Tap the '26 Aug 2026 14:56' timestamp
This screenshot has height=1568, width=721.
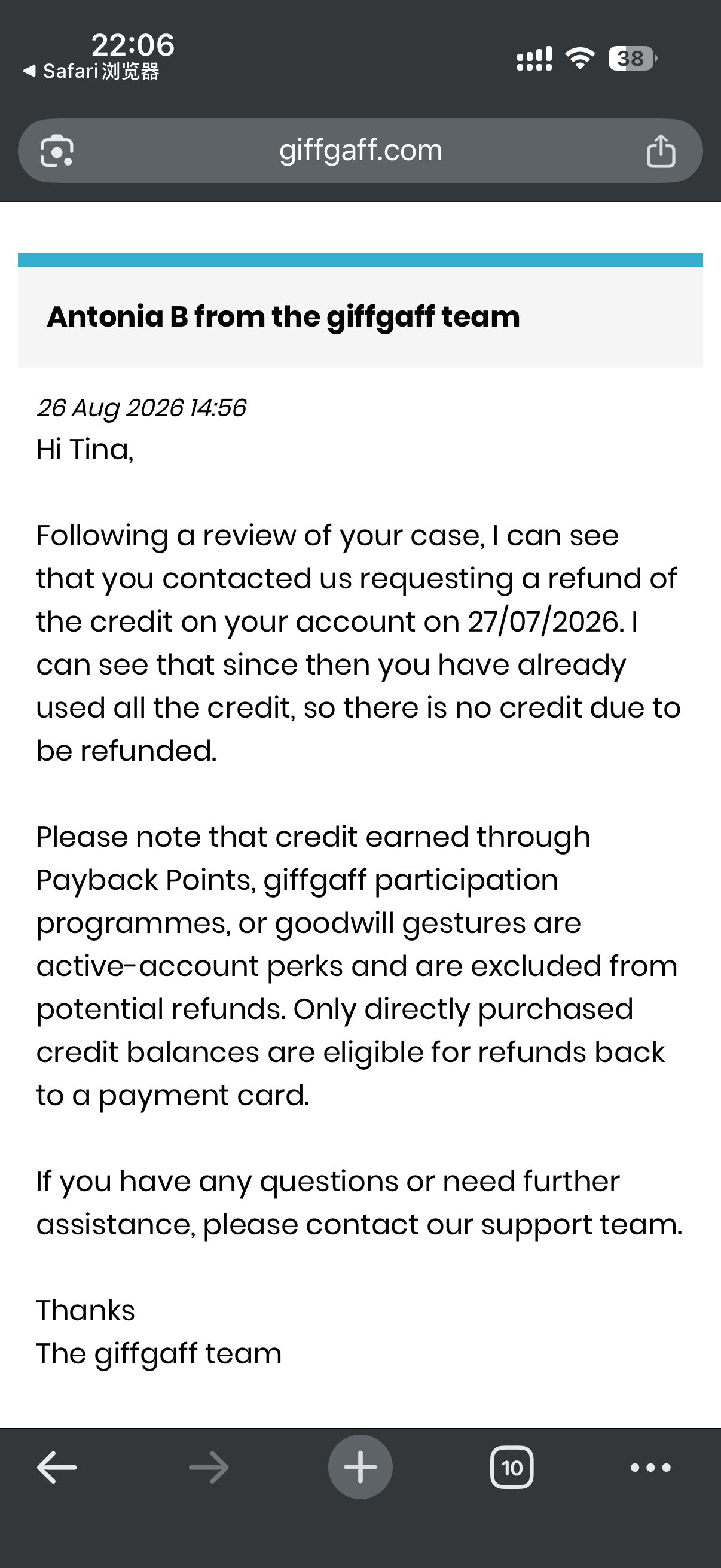[141, 408]
